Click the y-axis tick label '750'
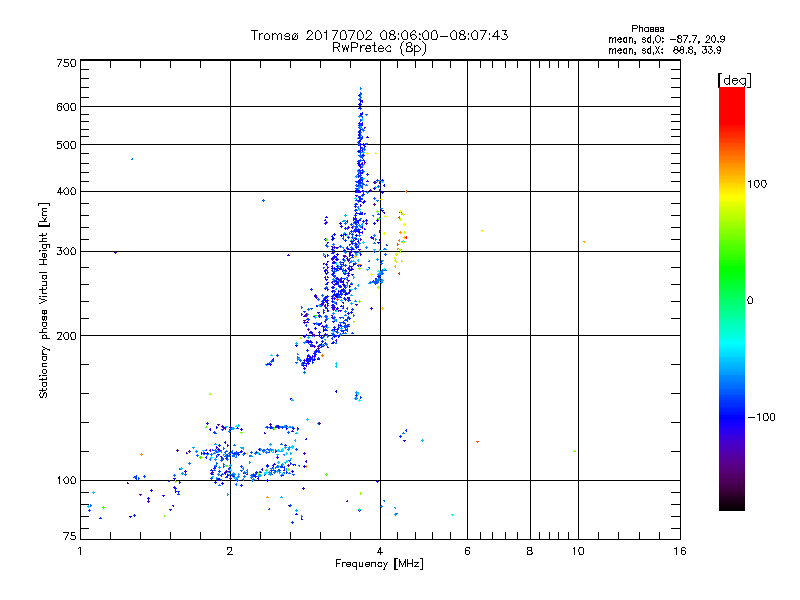The height and width of the screenshot is (600, 800). pos(66,63)
